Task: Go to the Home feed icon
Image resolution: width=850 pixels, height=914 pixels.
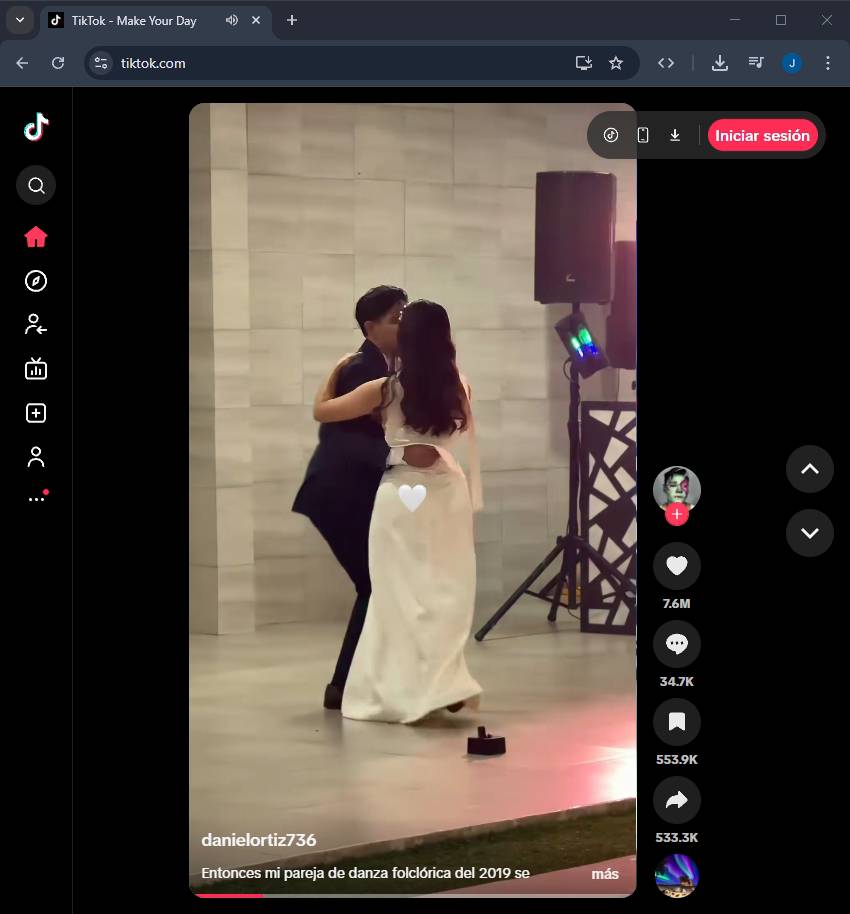Action: [36, 237]
